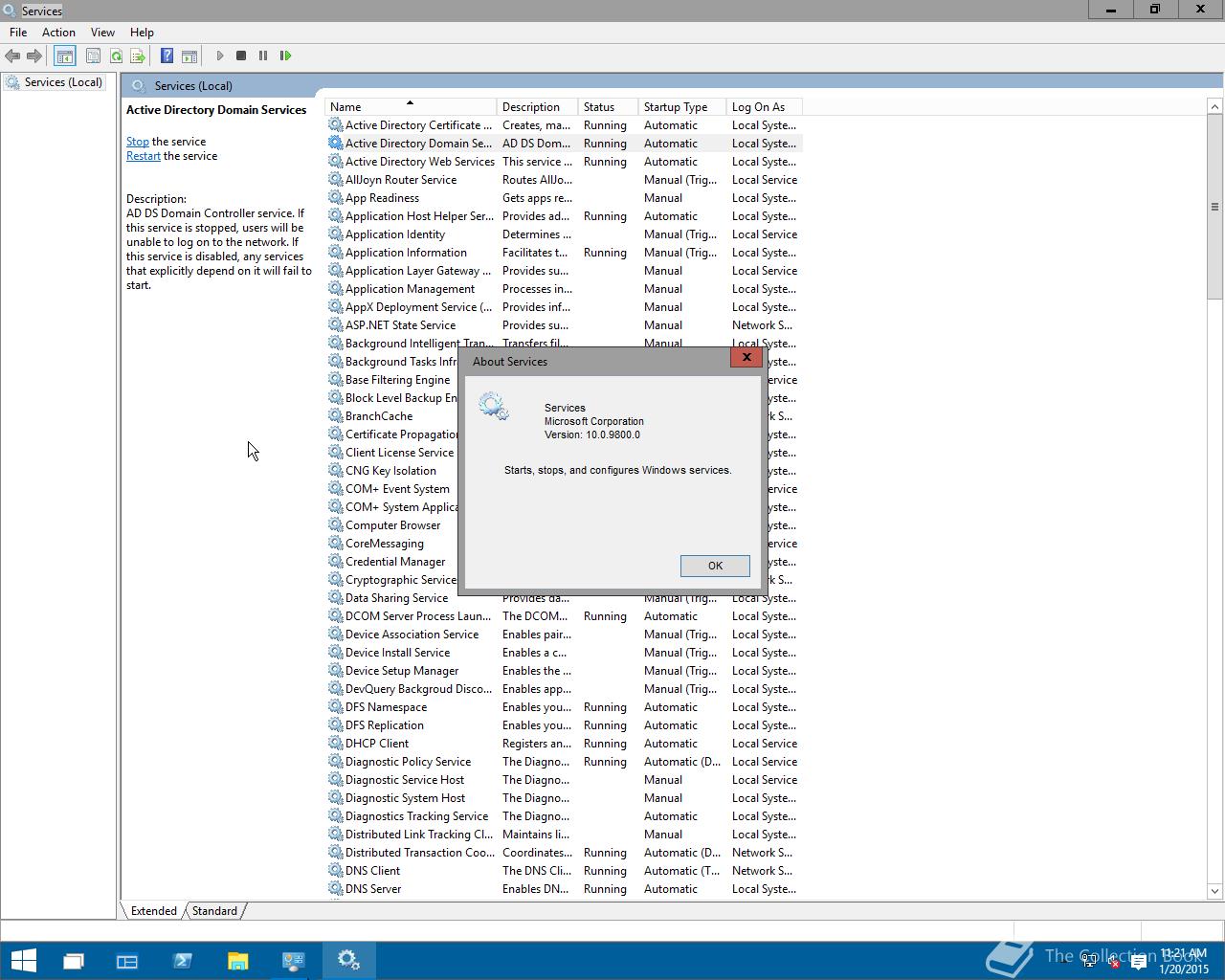Click the gear icon beside DFS Namespace

335,707
